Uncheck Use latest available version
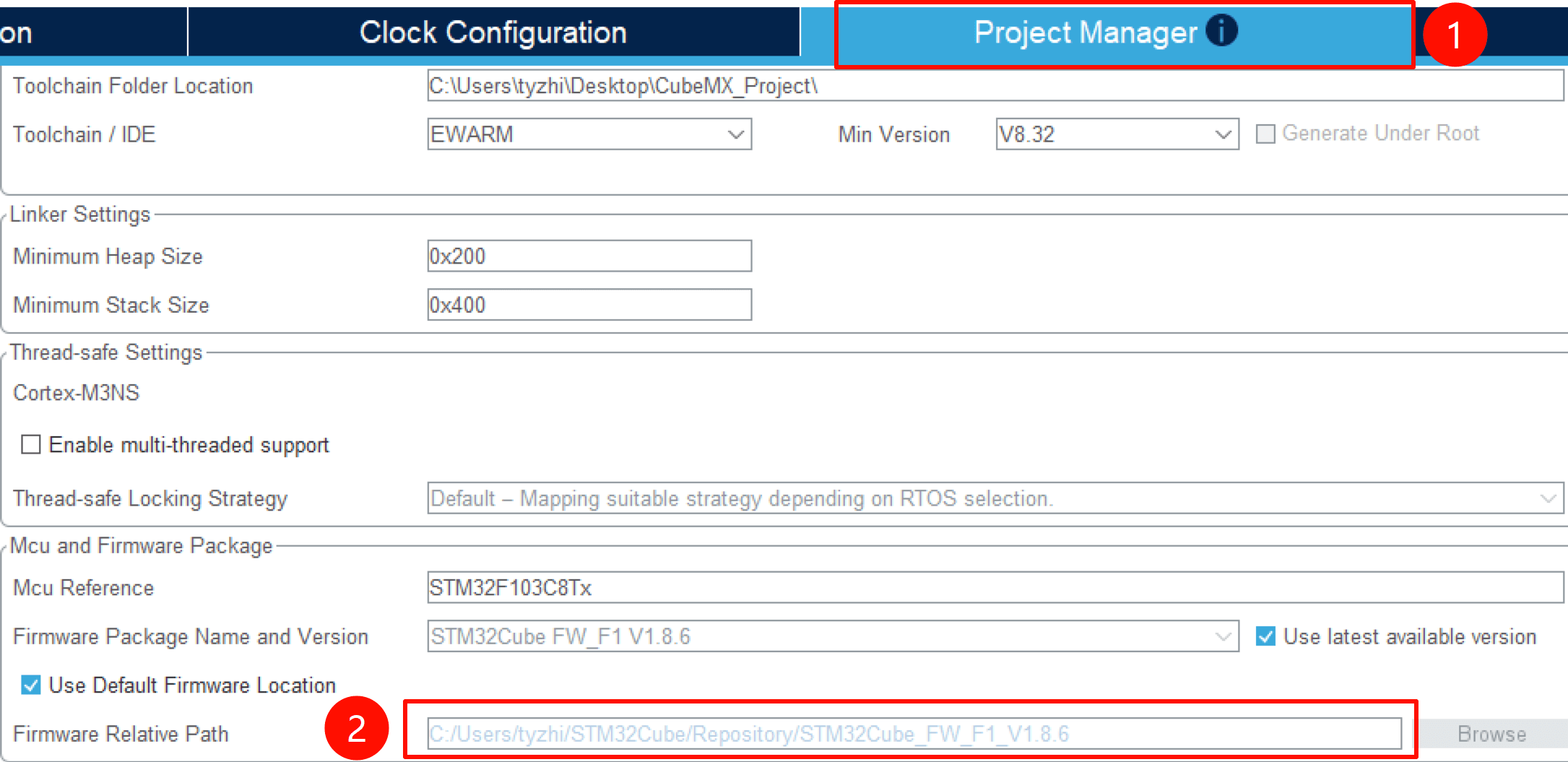Viewport: 1568px width, 762px height. click(1265, 636)
